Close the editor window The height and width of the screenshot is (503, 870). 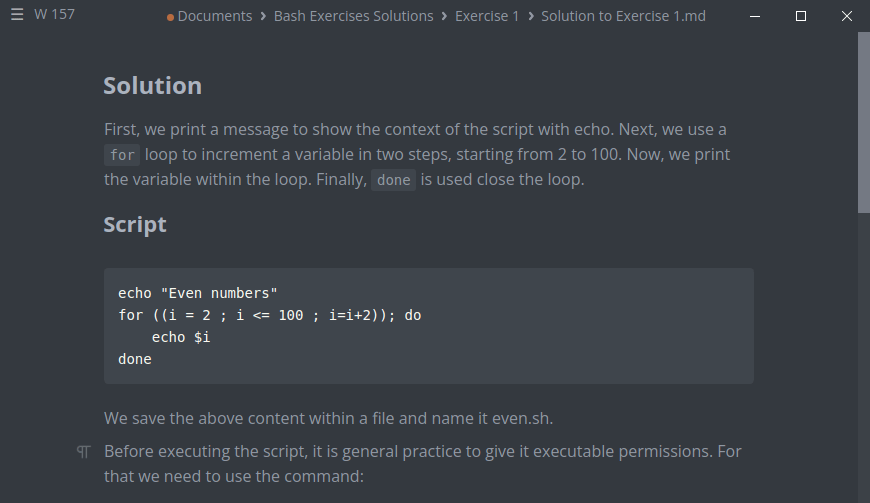point(847,16)
